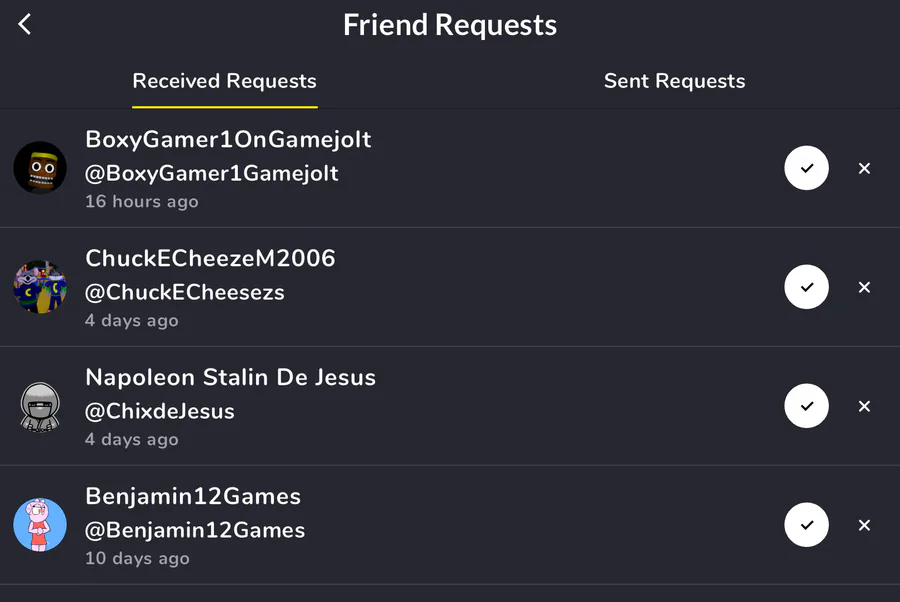Open BoxyGamer1OnGamejolt's avatar
The height and width of the screenshot is (602, 900).
click(40, 168)
